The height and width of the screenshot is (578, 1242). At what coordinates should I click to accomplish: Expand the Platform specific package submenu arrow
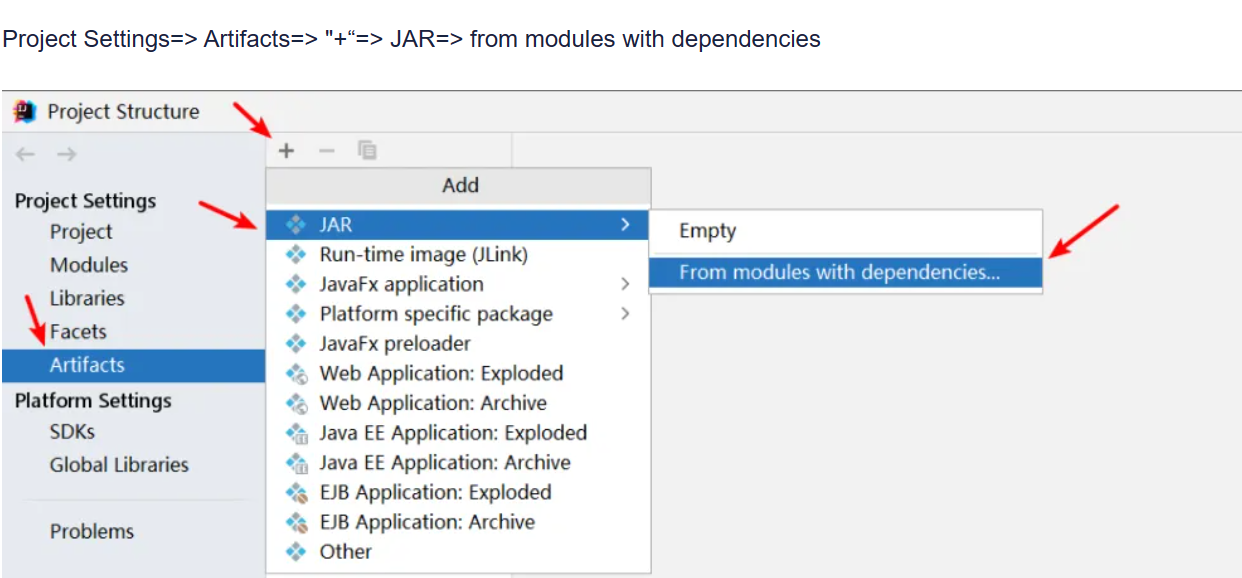click(x=625, y=314)
